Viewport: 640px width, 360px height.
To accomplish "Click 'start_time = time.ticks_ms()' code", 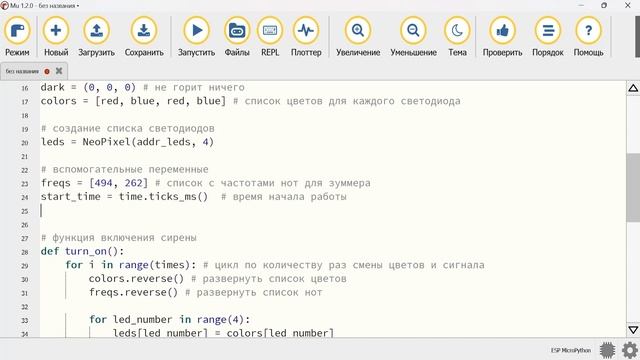I will (x=124, y=197).
